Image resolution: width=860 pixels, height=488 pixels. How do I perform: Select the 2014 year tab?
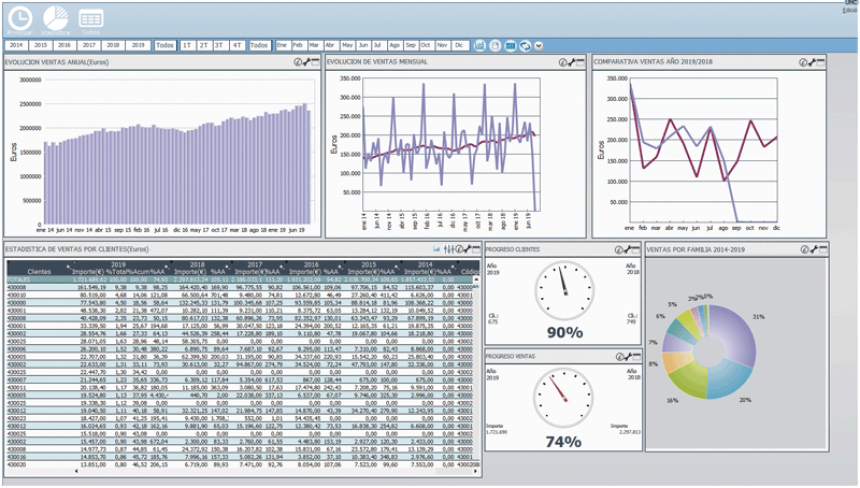(x=16, y=46)
